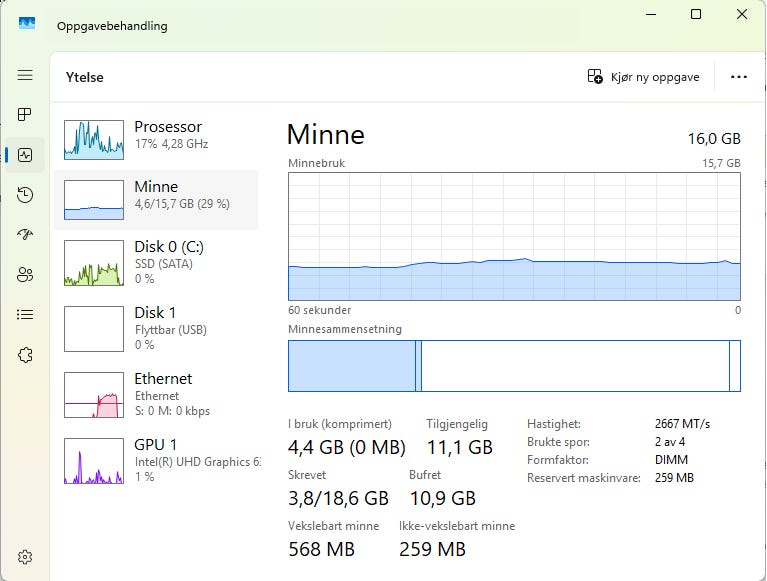Viewport: 767px width, 581px height.
Task: Select Disk 0 (C:) entry
Action: pyautogui.click(x=155, y=261)
